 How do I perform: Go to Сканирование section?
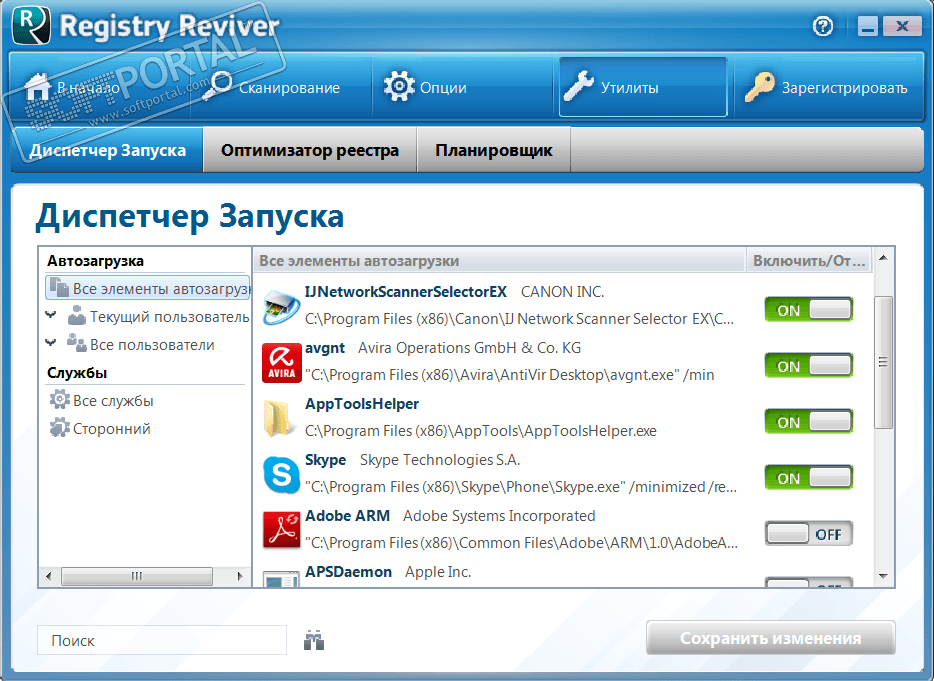(x=281, y=87)
